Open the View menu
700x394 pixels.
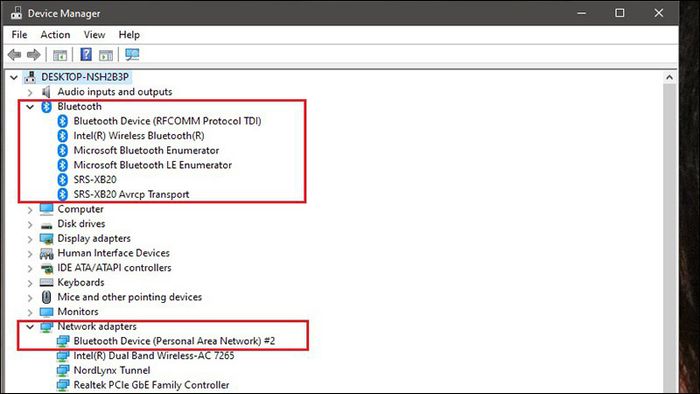click(x=94, y=35)
